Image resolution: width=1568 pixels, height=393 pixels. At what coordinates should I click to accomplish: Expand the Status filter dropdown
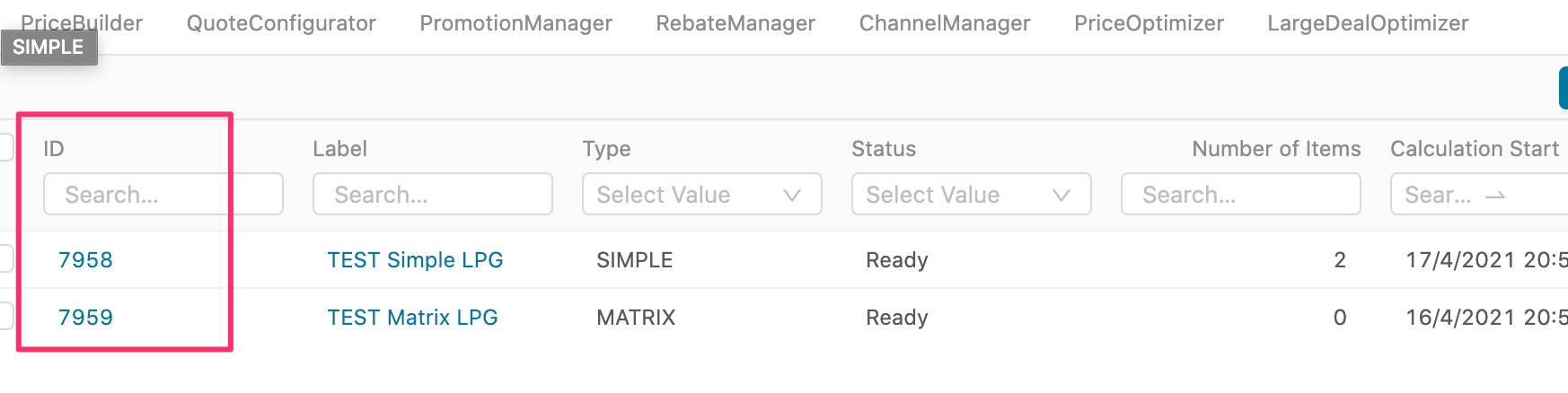click(971, 195)
